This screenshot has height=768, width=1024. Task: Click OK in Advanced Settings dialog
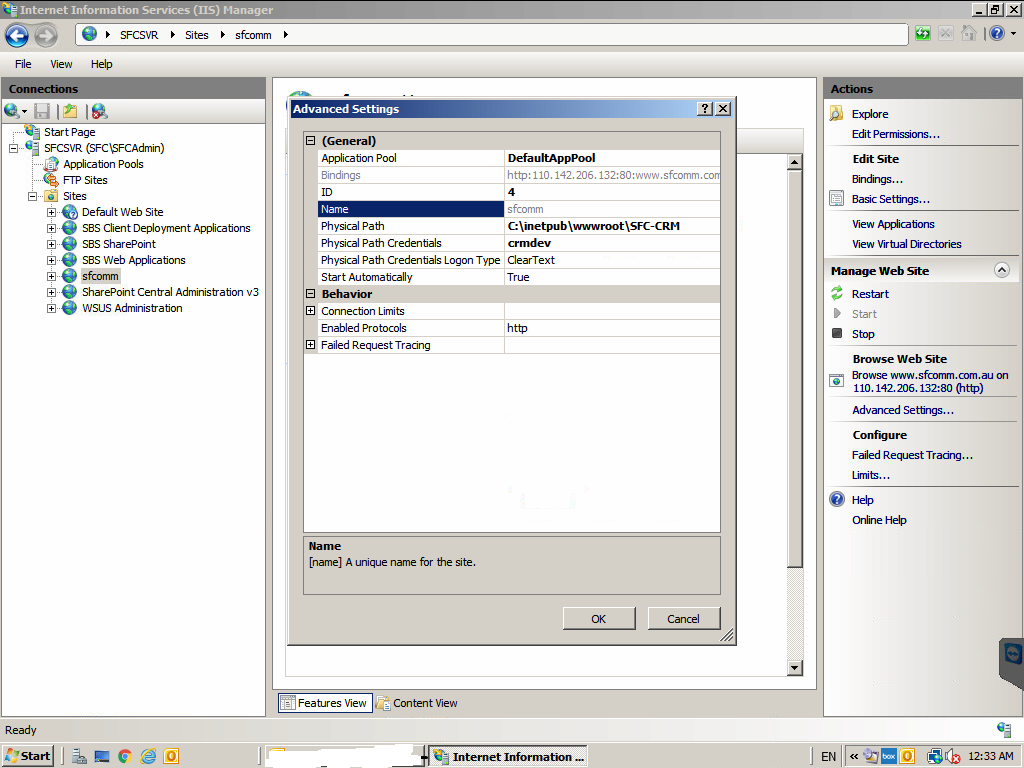[599, 618]
